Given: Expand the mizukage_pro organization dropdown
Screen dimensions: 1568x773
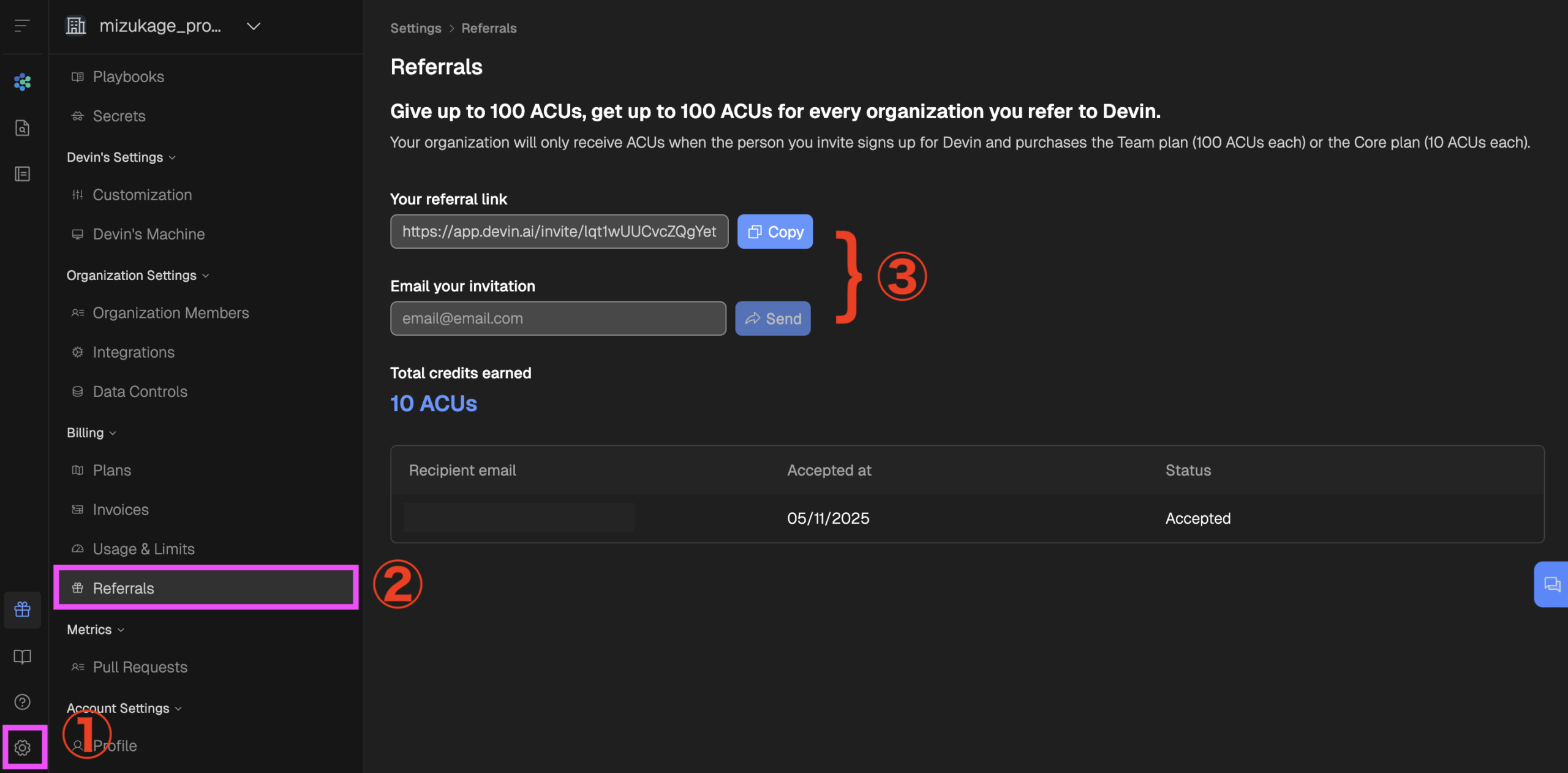Looking at the screenshot, I should click(253, 26).
